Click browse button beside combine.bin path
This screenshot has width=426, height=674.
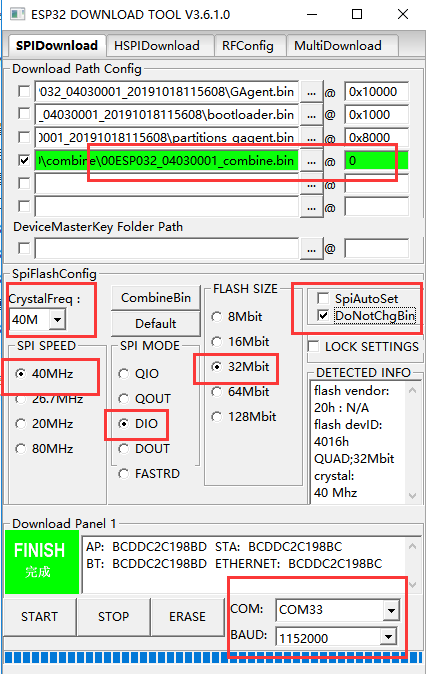click(311, 161)
